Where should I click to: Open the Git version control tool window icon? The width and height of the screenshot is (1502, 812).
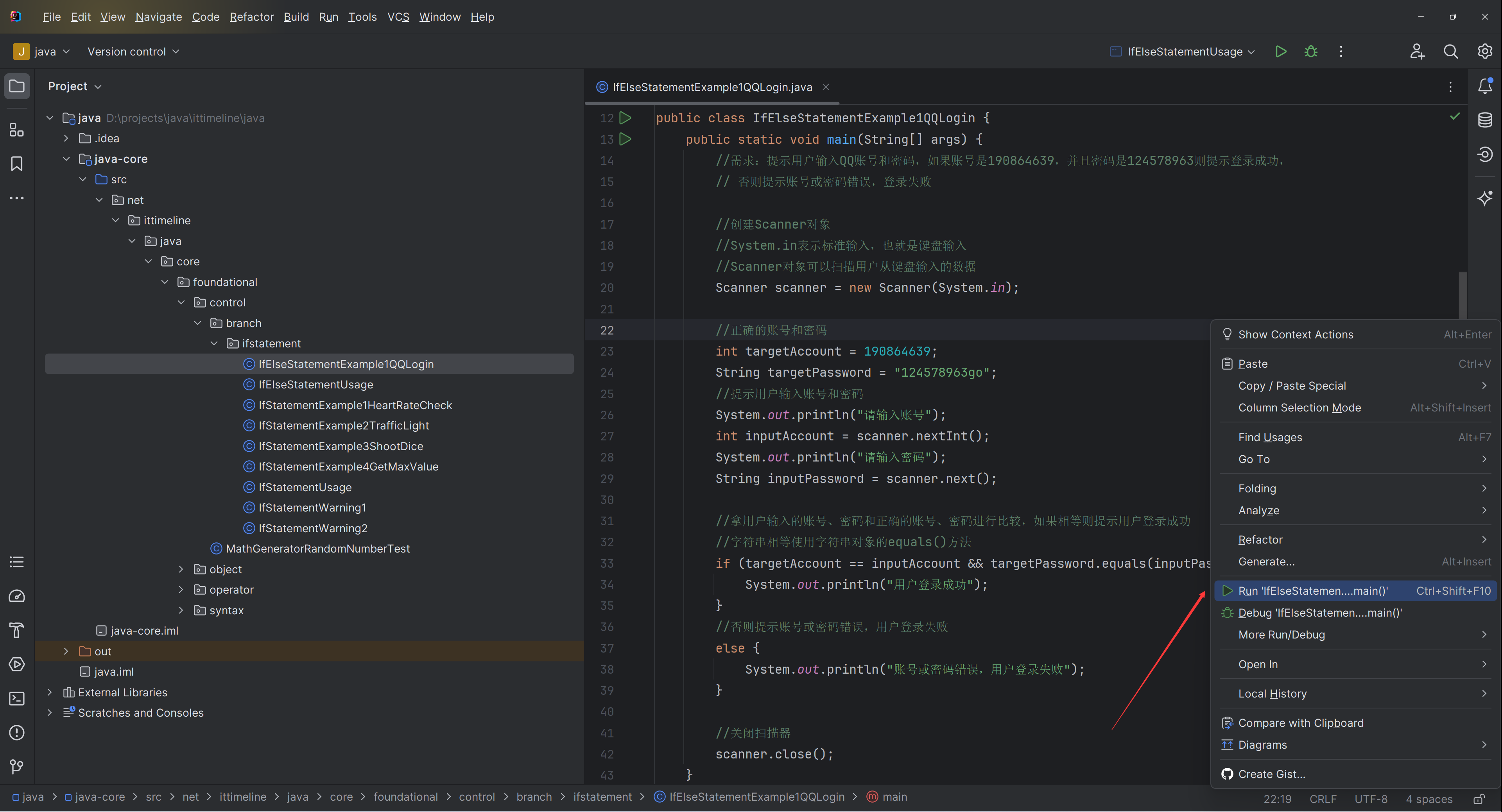coord(17,767)
